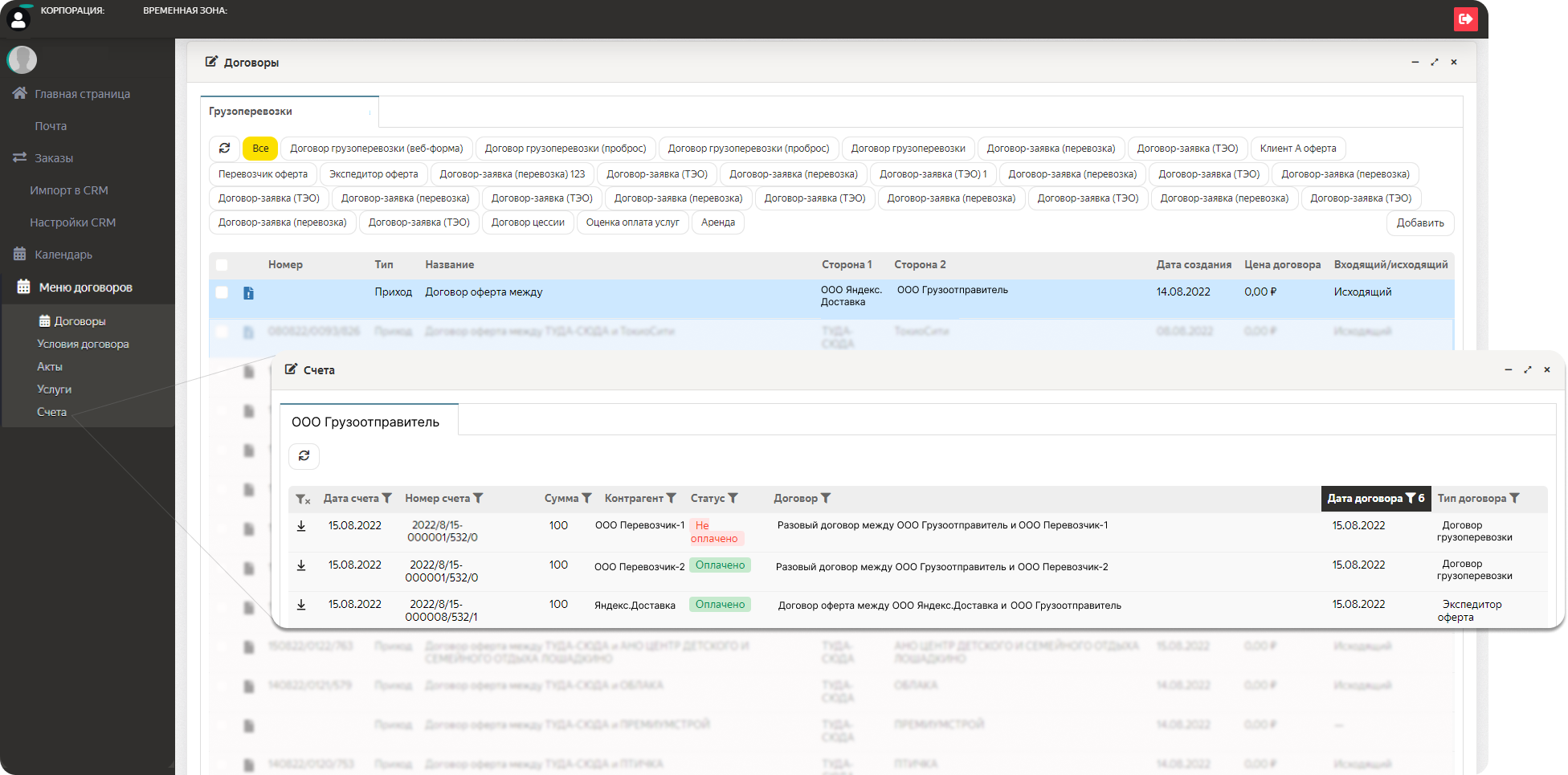Go to Календарь in the sidebar
Screen dimensions: 1568x775
[x=63, y=255]
